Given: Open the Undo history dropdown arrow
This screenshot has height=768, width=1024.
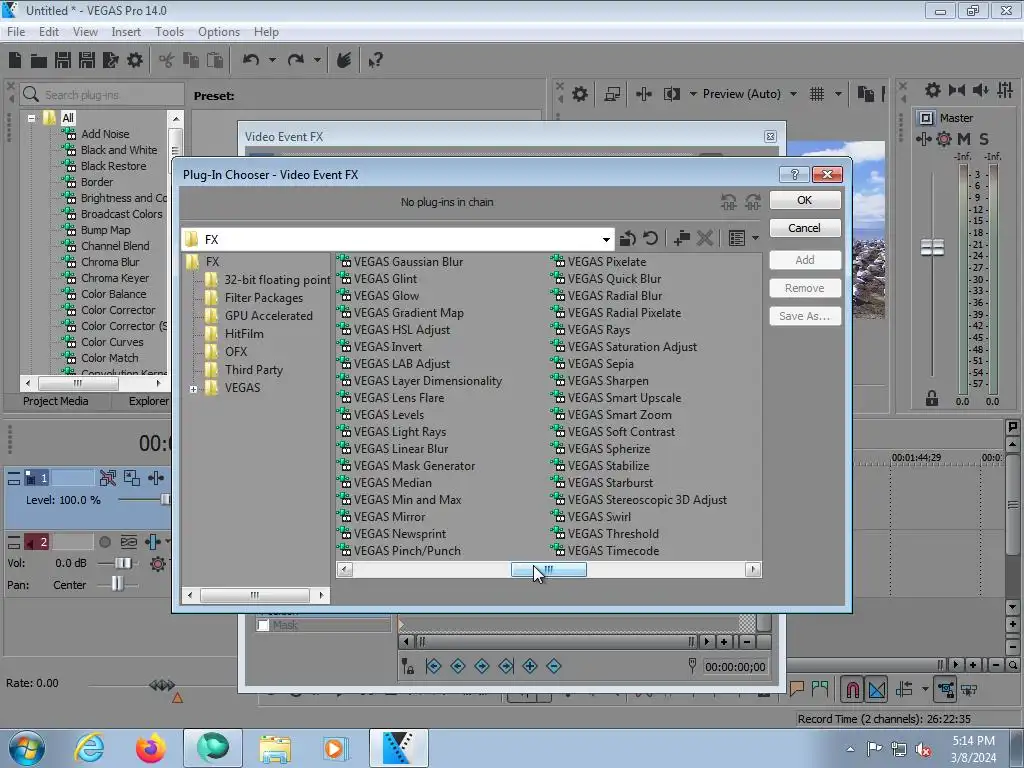Looking at the screenshot, I should pyautogui.click(x=272, y=60).
